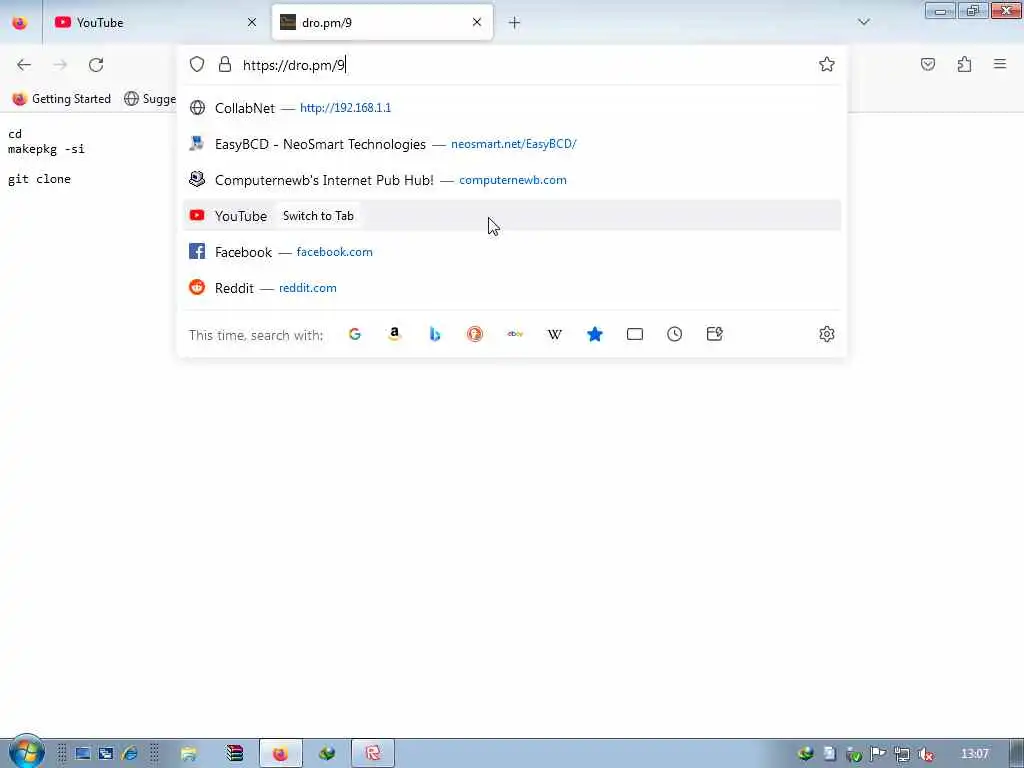Go back using the back arrow
The width and height of the screenshot is (1024, 768).
coord(24,65)
